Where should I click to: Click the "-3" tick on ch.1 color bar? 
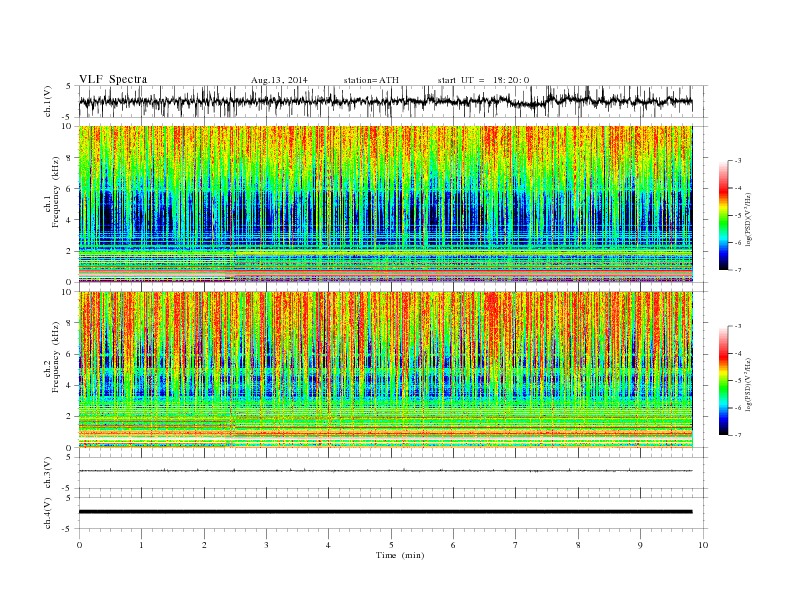point(738,161)
